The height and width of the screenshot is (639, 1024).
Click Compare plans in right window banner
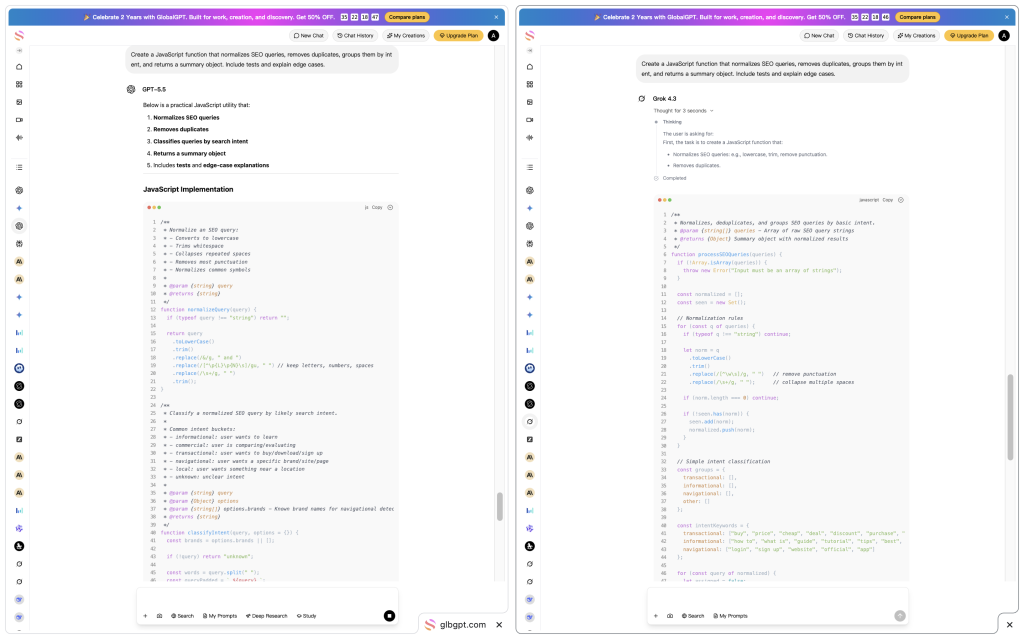918,17
